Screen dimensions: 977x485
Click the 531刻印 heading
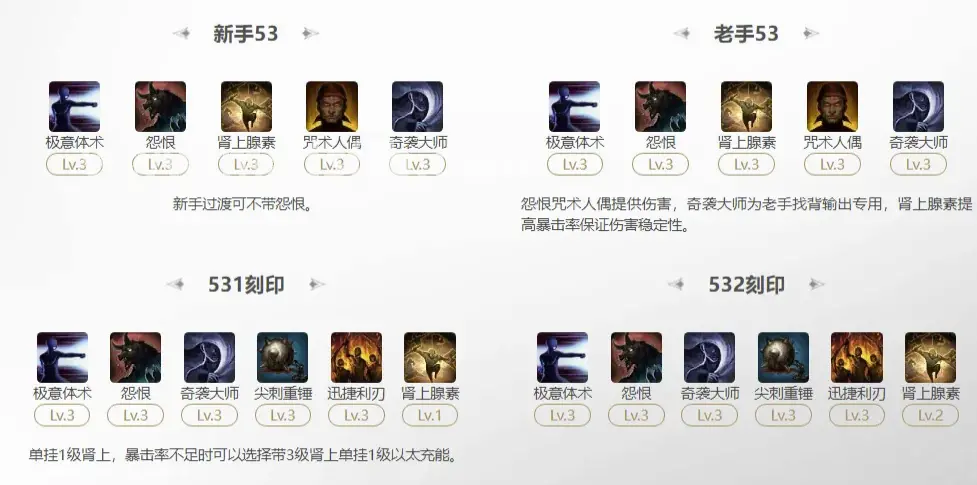coord(246,285)
